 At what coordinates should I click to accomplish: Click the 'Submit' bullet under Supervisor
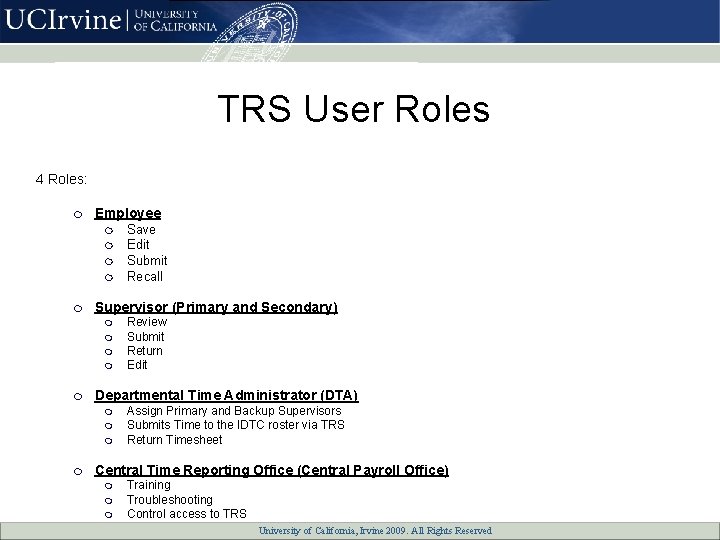[146, 337]
